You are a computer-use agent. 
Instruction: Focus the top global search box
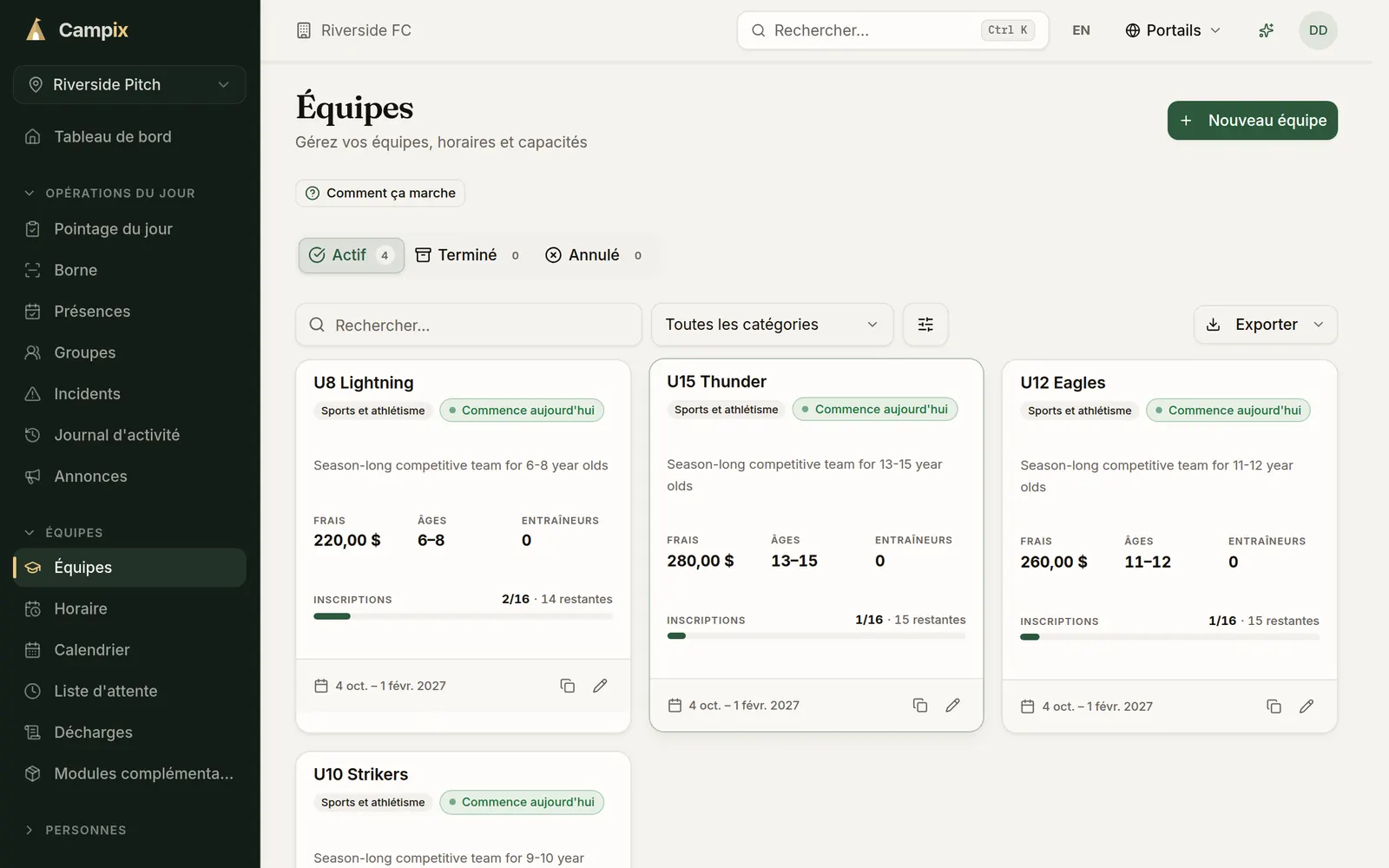pos(893,30)
